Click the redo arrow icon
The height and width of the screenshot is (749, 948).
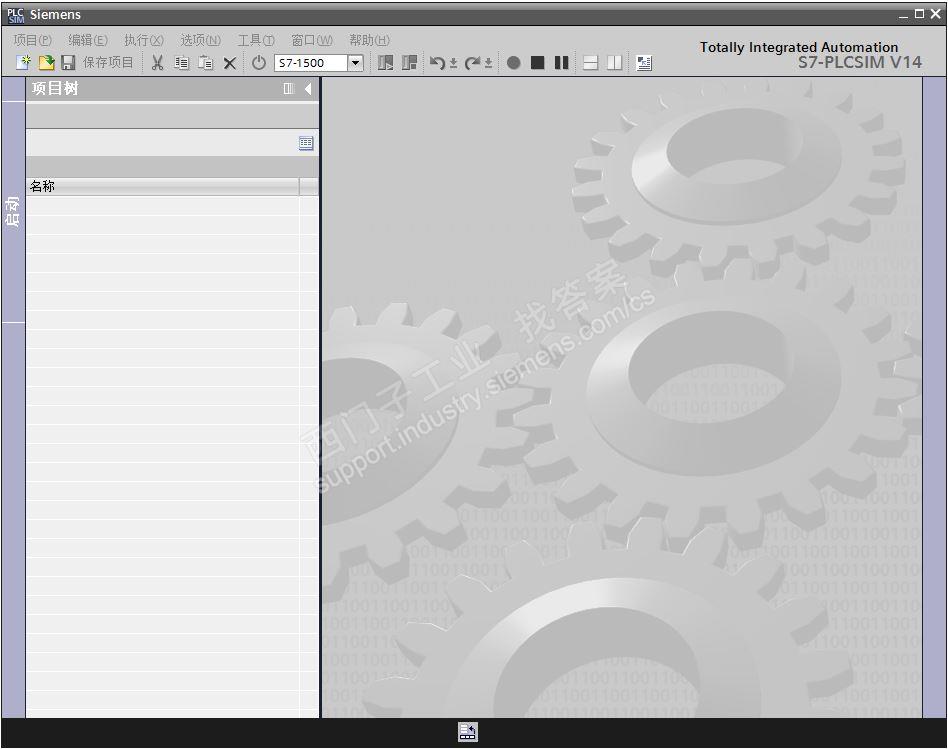tap(472, 63)
